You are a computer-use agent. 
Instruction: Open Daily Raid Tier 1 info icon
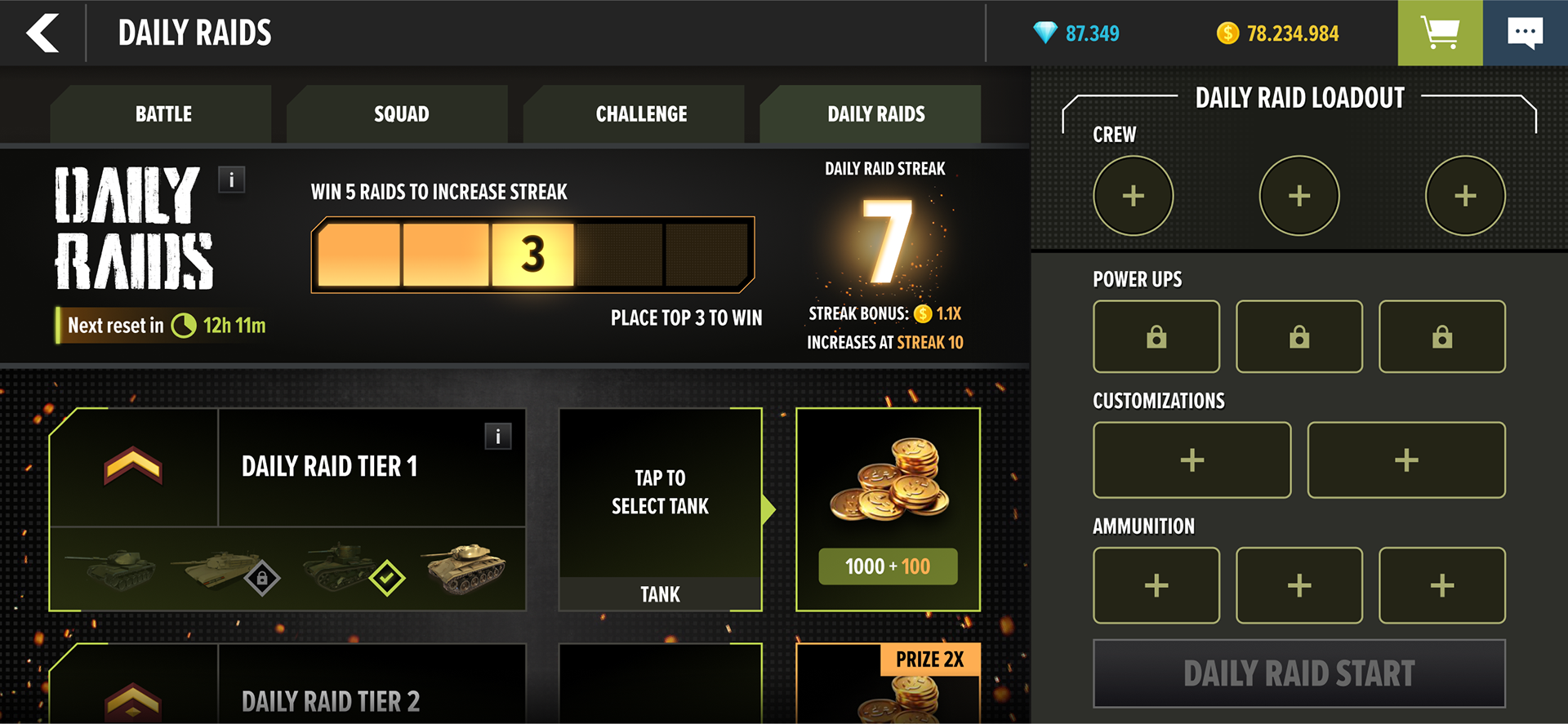click(x=498, y=436)
